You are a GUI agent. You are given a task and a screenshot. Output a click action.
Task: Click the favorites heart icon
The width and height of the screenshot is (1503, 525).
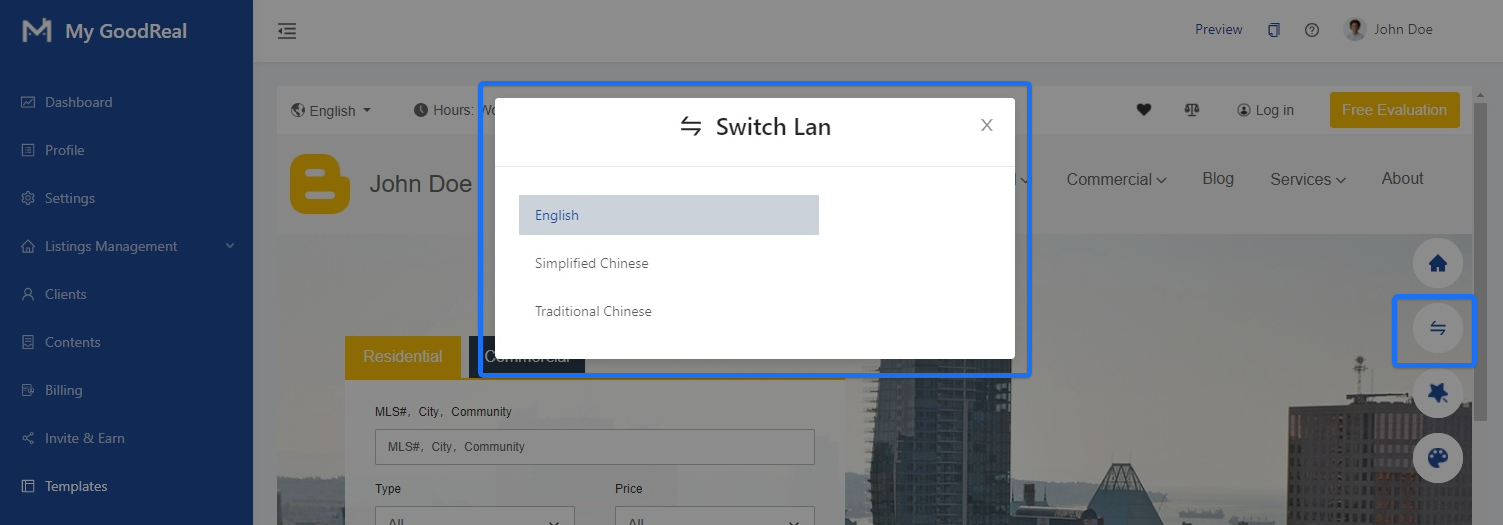coord(1144,110)
